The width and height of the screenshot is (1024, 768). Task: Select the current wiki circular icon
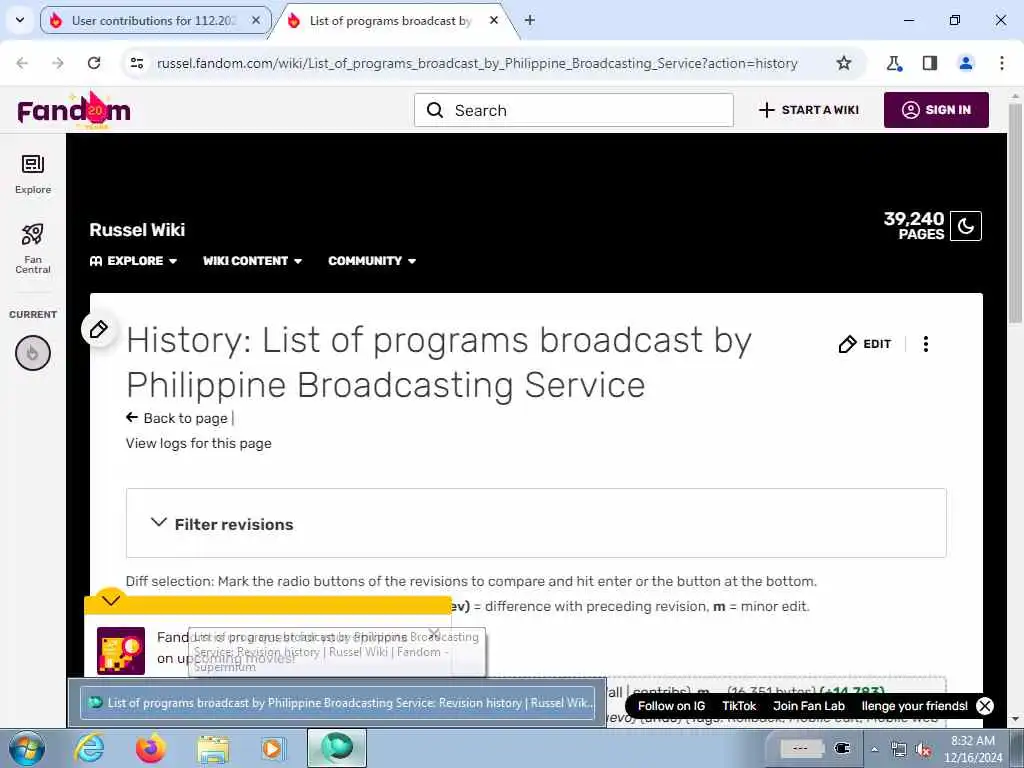click(33, 353)
